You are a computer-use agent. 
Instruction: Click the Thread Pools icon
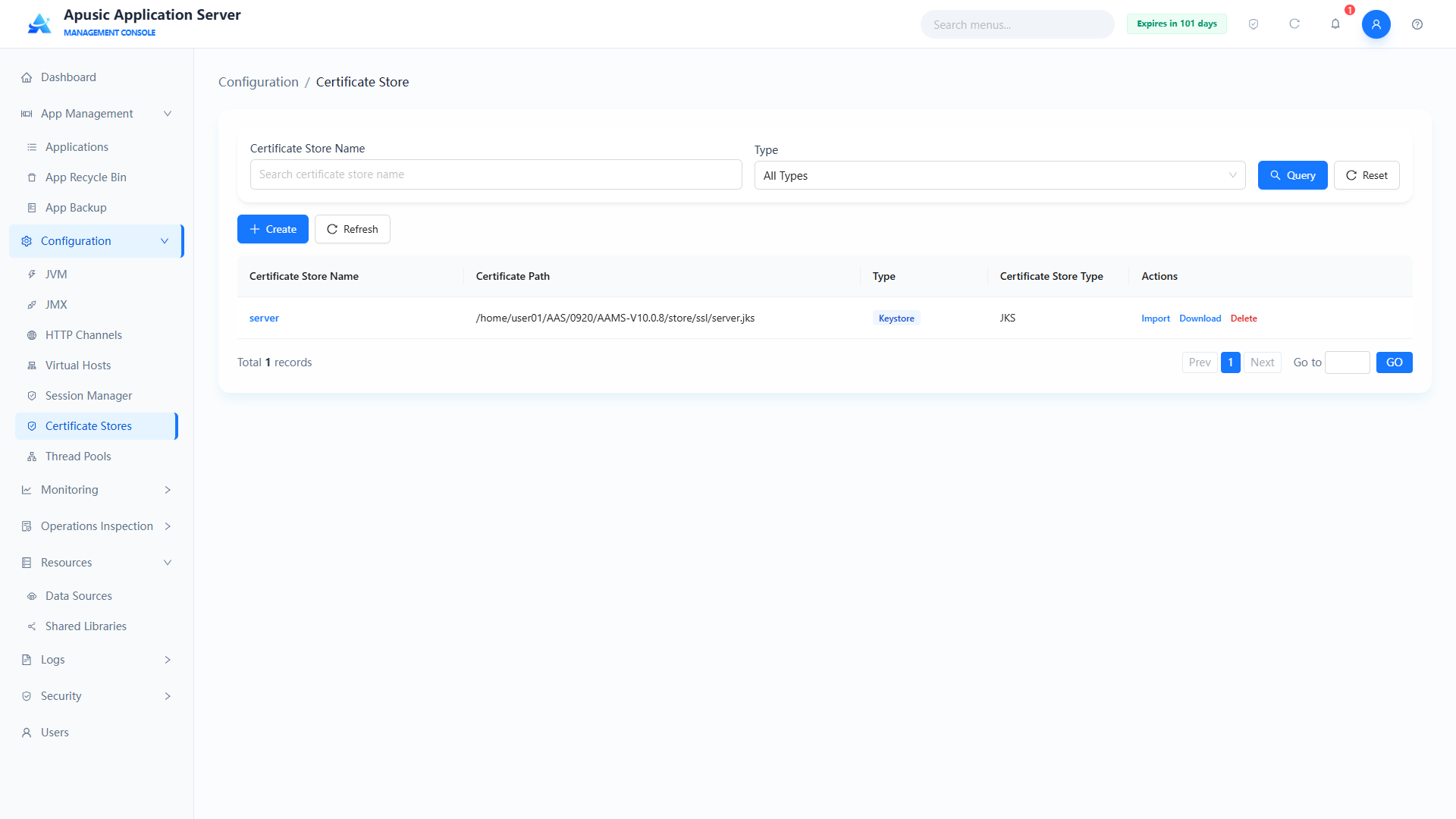pos(32,457)
